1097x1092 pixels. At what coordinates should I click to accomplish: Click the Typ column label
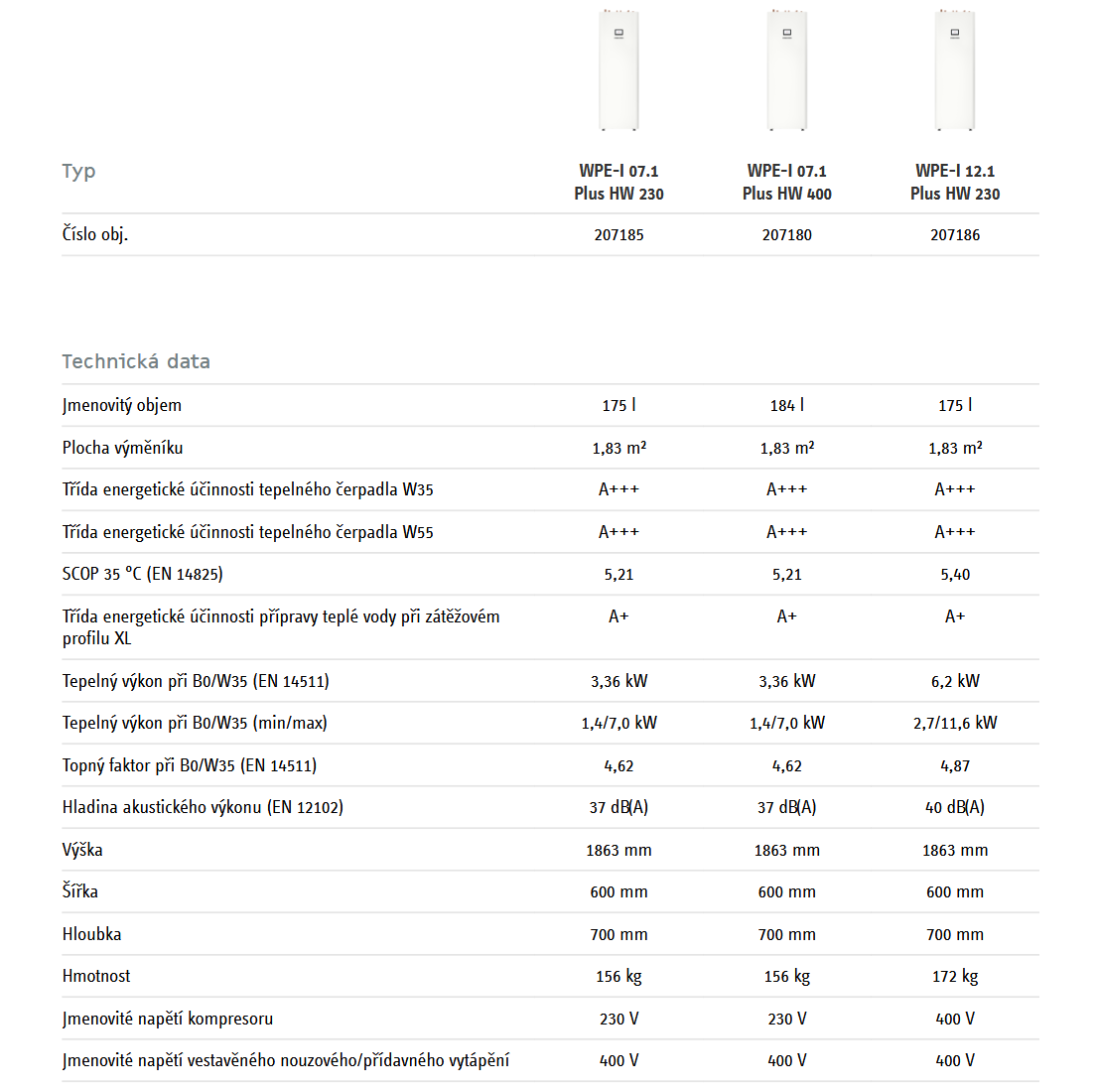coord(78,171)
